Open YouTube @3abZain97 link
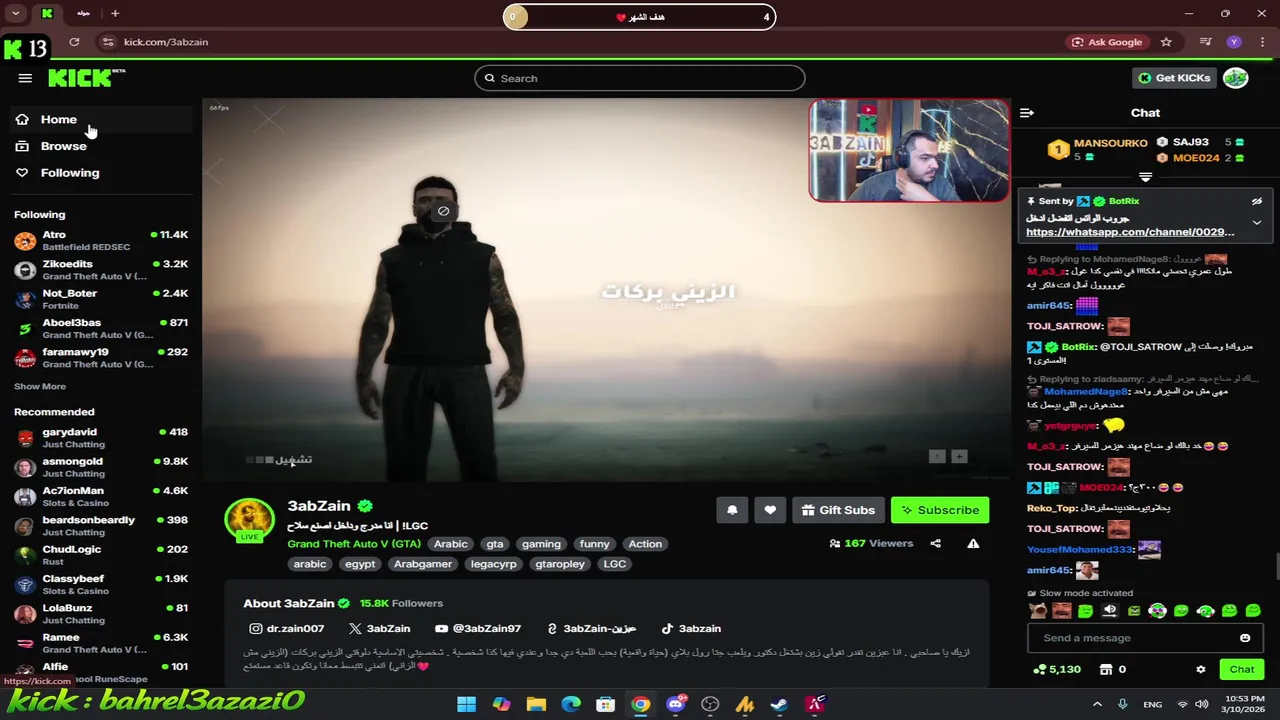 coord(478,628)
